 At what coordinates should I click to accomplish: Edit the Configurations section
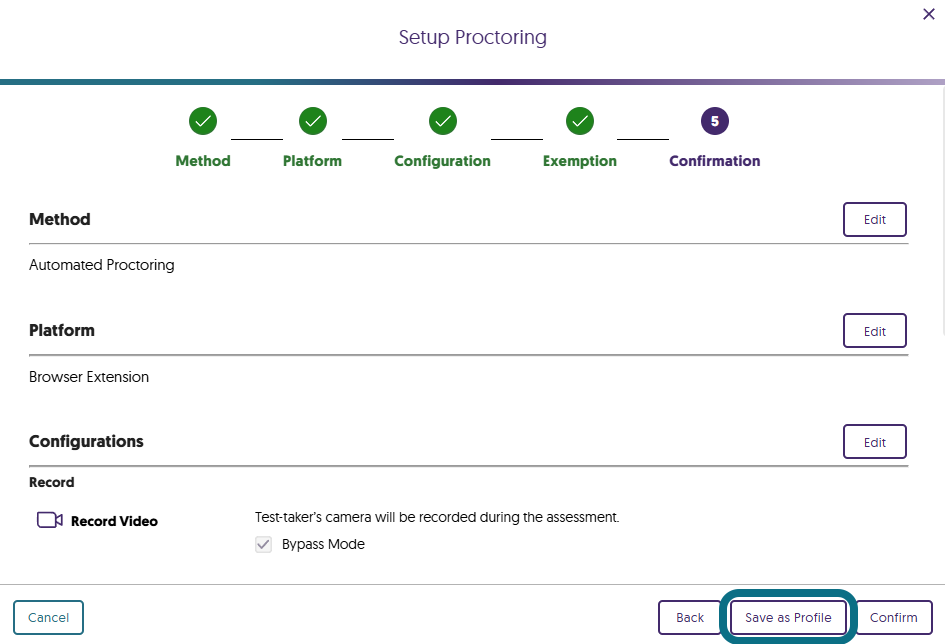(874, 442)
